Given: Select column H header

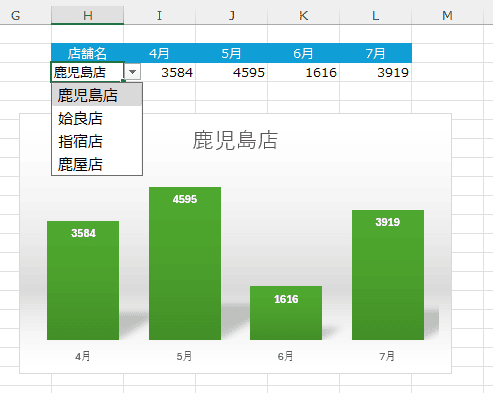Looking at the screenshot, I should pyautogui.click(x=87, y=15).
